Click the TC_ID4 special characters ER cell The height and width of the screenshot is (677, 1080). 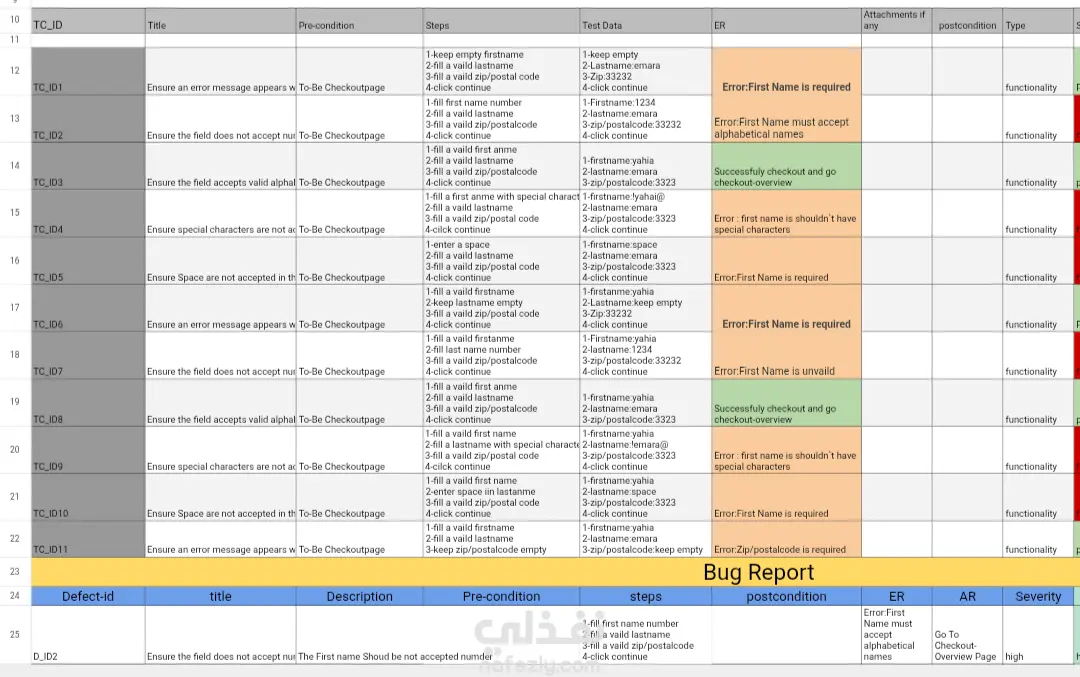787,213
